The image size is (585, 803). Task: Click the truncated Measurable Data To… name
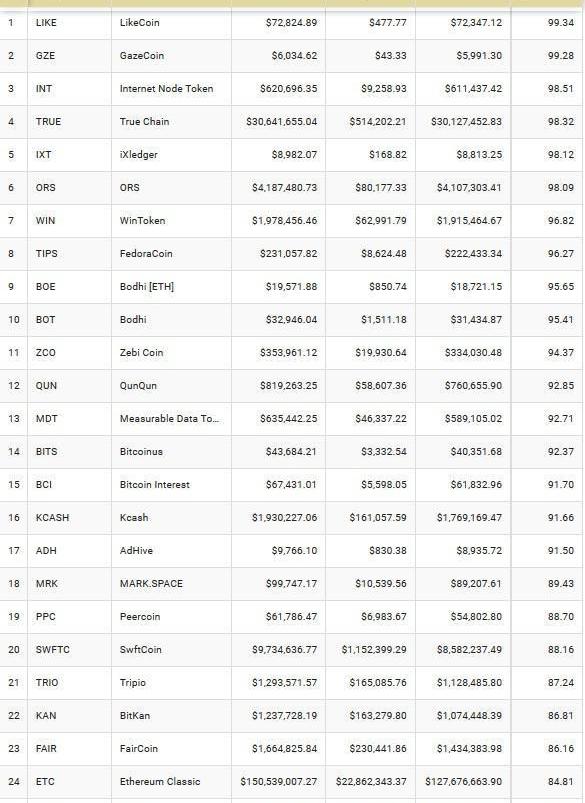pos(169,418)
